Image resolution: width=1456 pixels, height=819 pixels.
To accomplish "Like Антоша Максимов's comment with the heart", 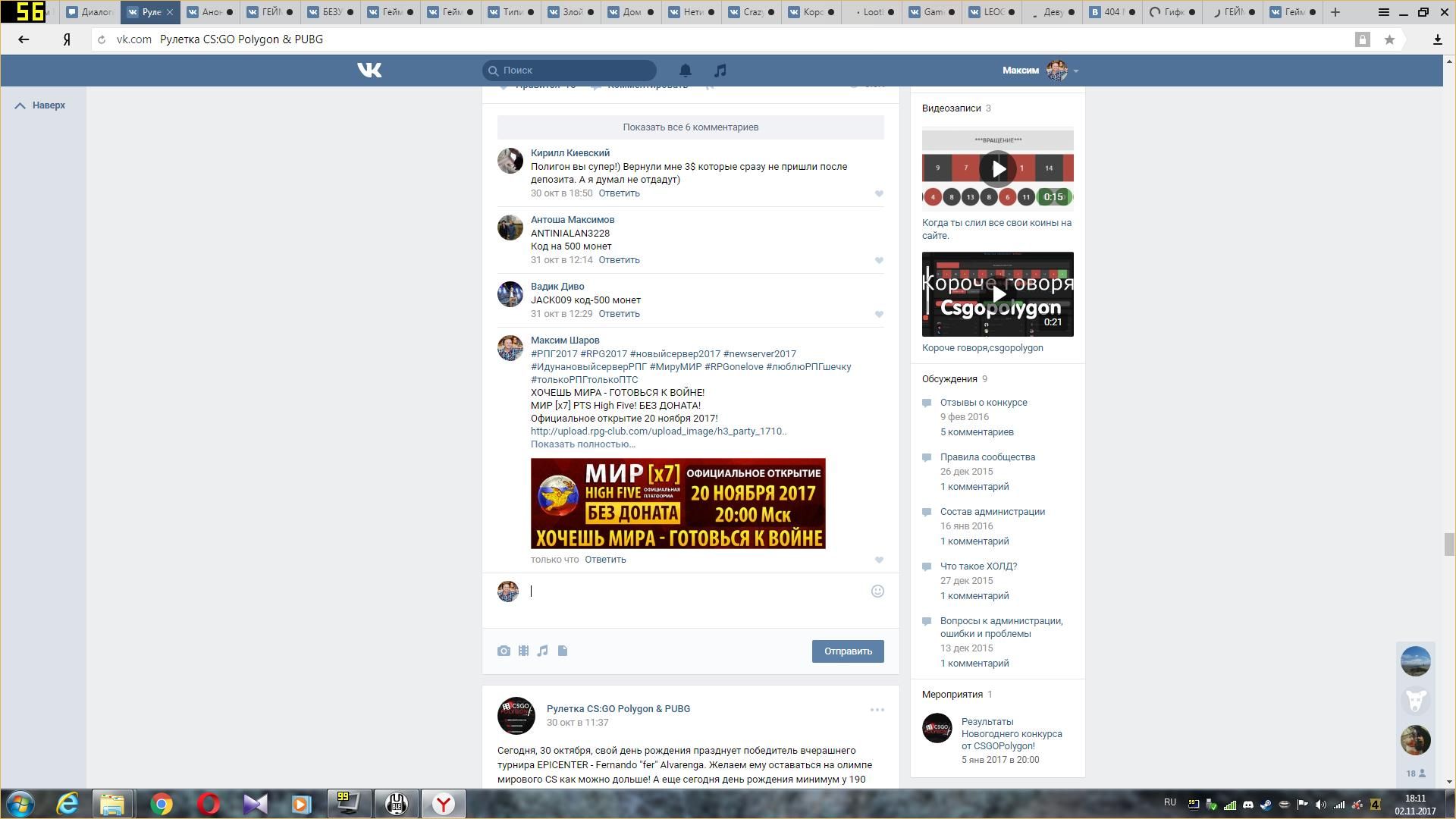I will [879, 261].
